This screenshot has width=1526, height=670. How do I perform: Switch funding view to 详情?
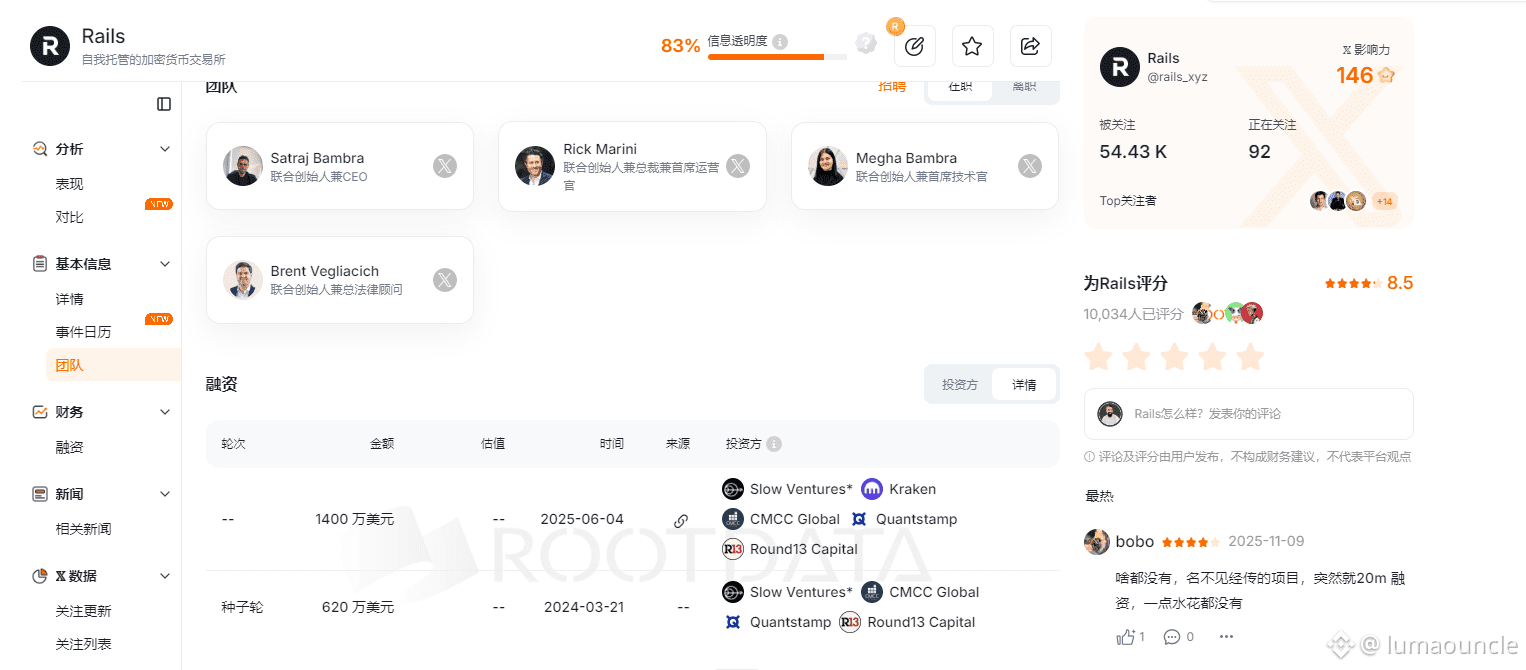(1024, 385)
